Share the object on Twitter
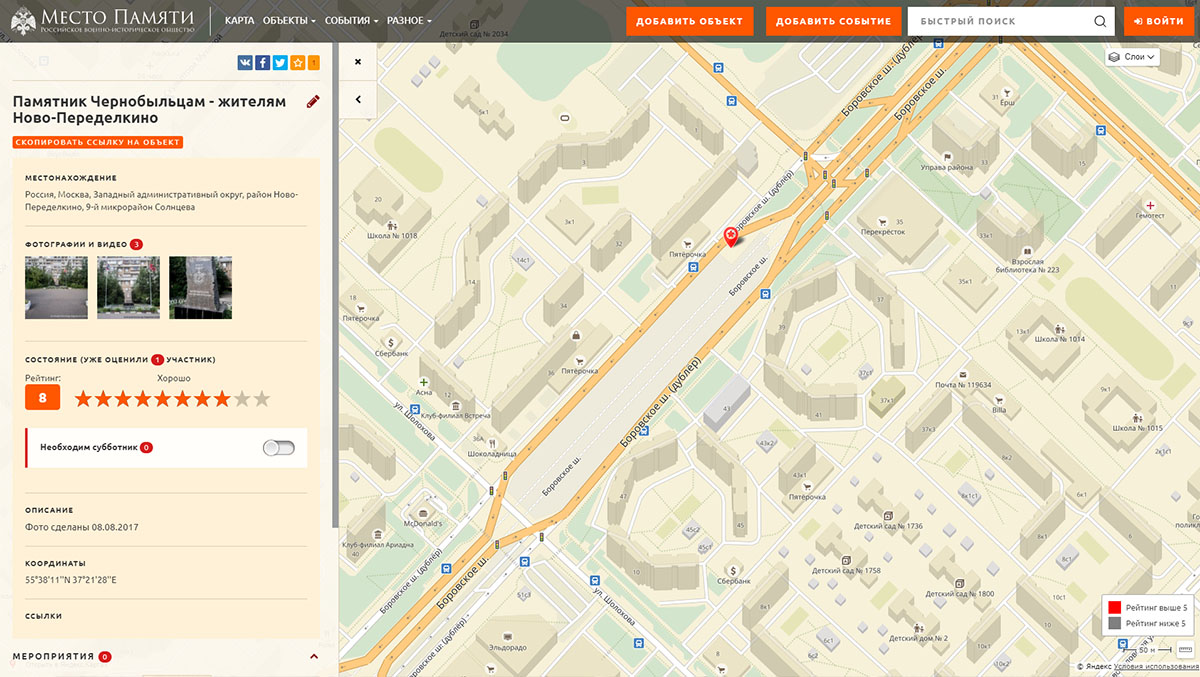Viewport: 1200px width, 677px height. (x=280, y=63)
